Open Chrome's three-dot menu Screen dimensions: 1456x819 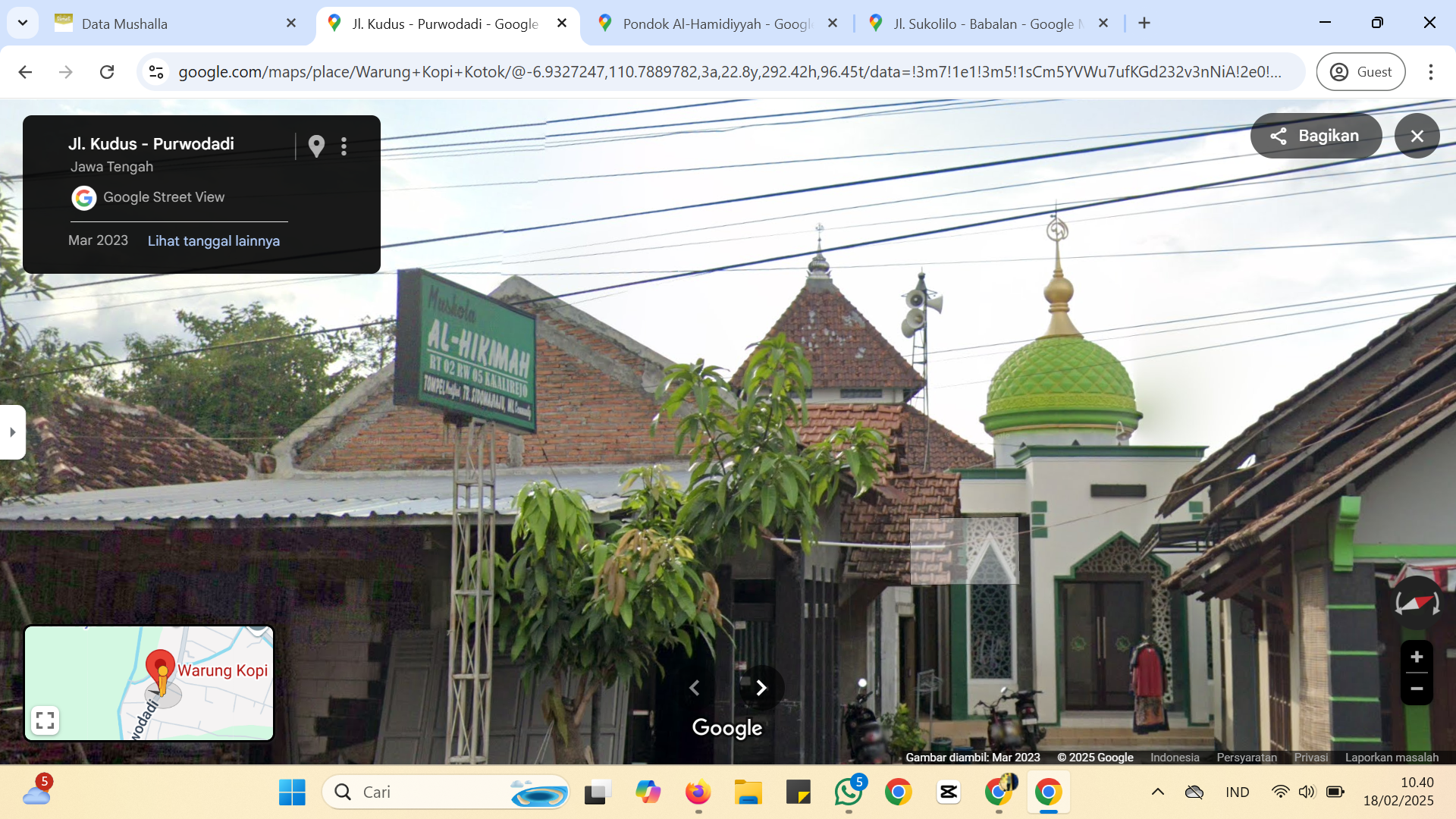[1431, 72]
